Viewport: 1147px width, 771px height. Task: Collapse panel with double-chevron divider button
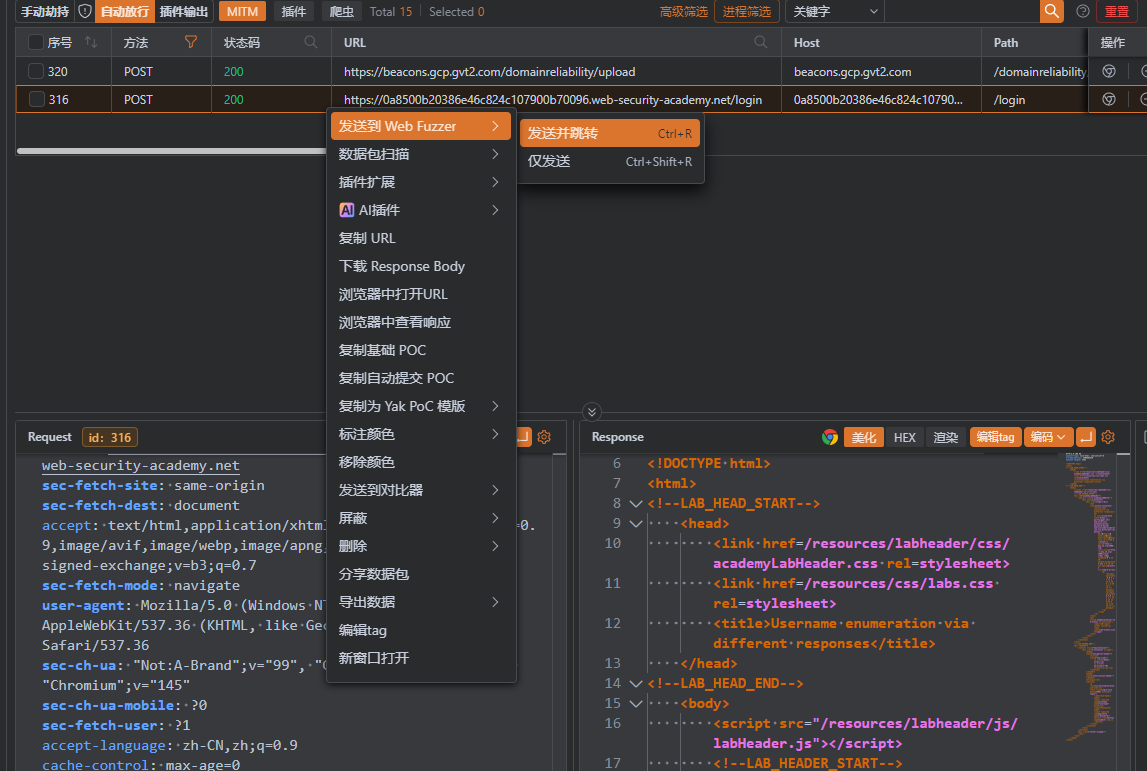tap(591, 412)
